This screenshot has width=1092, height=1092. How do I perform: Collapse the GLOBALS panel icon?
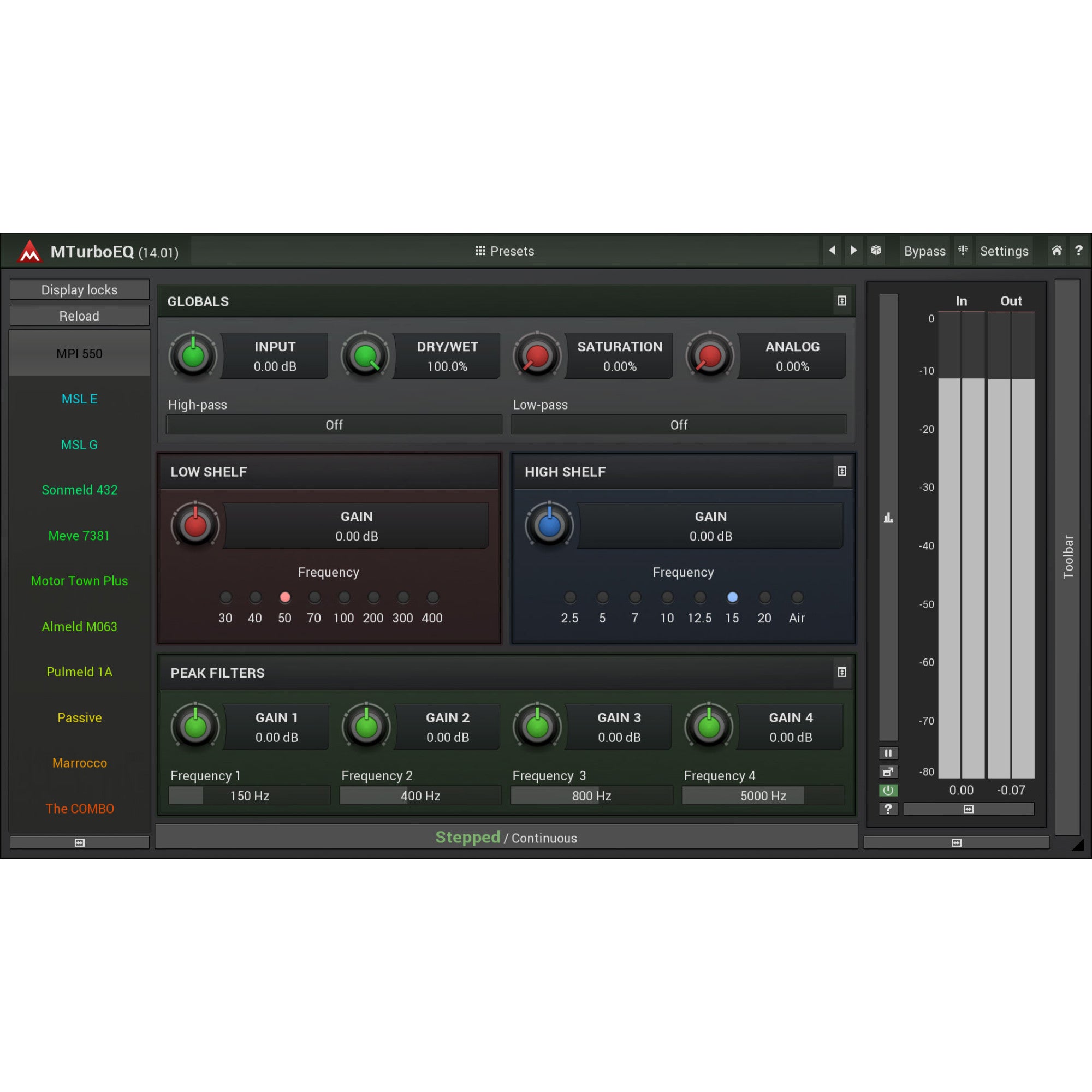tap(842, 301)
